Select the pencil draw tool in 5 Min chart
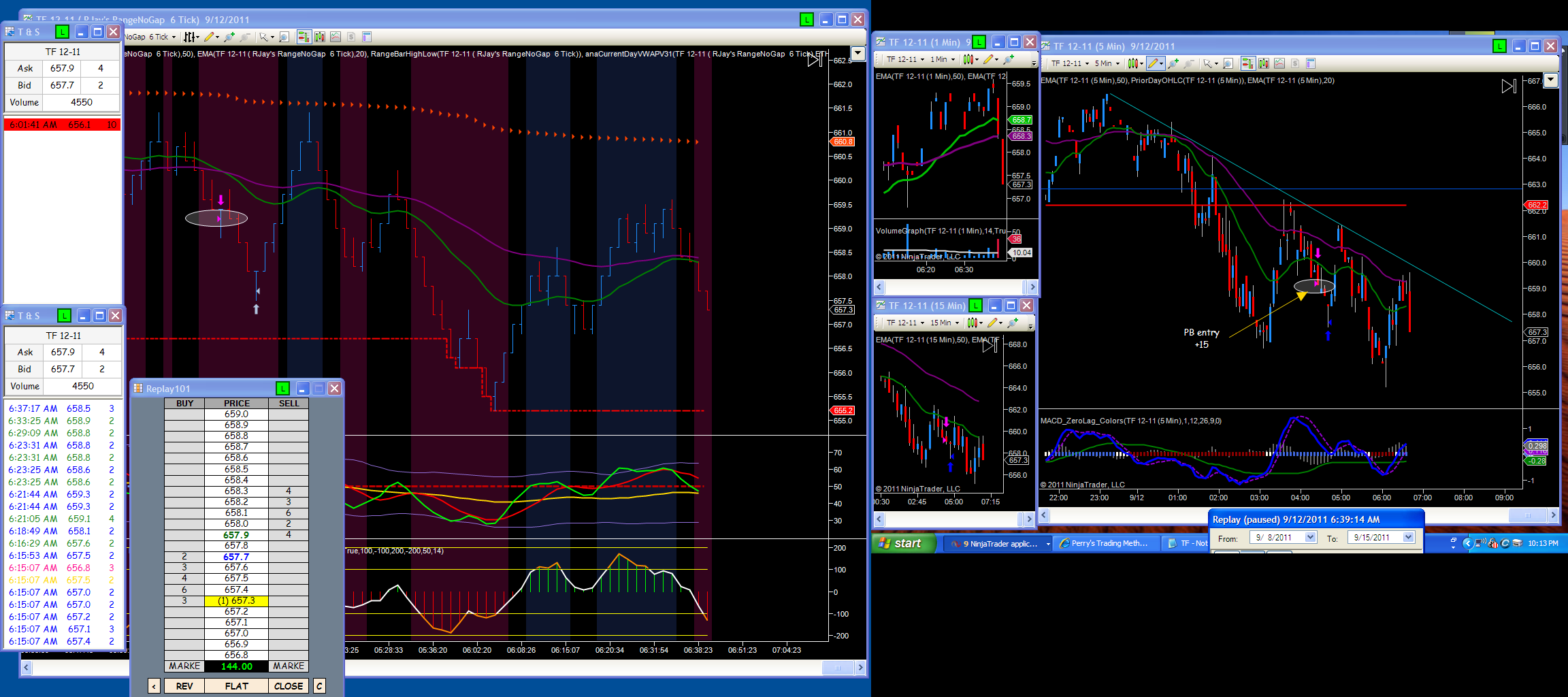 tap(1156, 63)
